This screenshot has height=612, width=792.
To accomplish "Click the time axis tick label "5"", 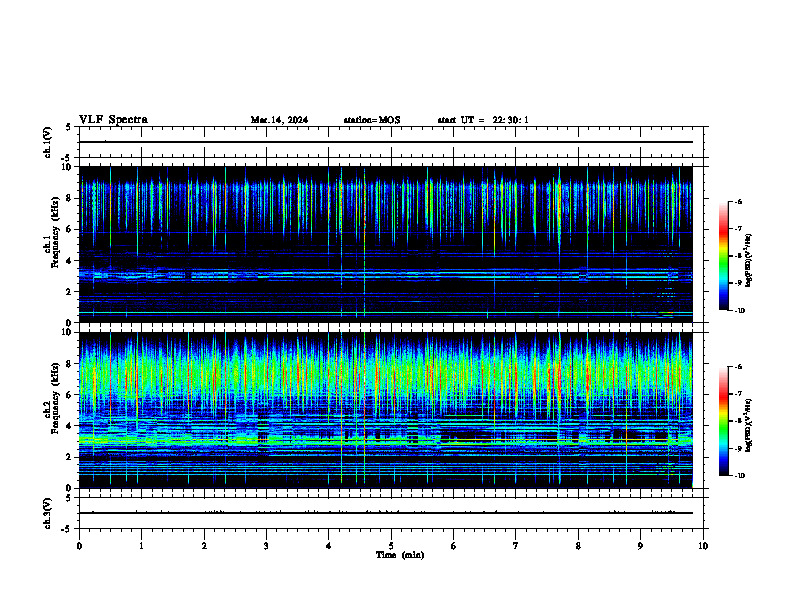I will click(391, 546).
